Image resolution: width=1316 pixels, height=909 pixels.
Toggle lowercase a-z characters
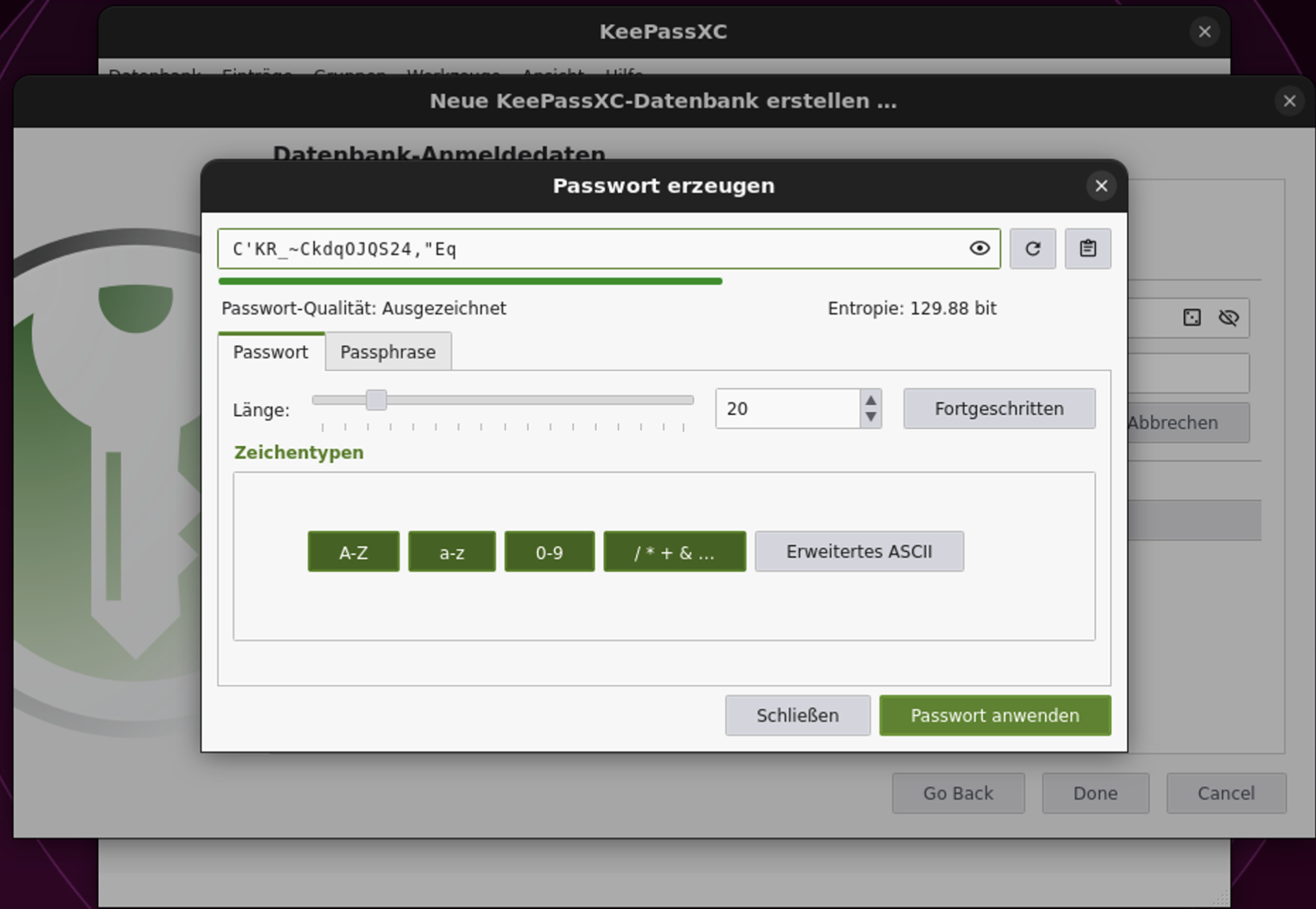452,552
